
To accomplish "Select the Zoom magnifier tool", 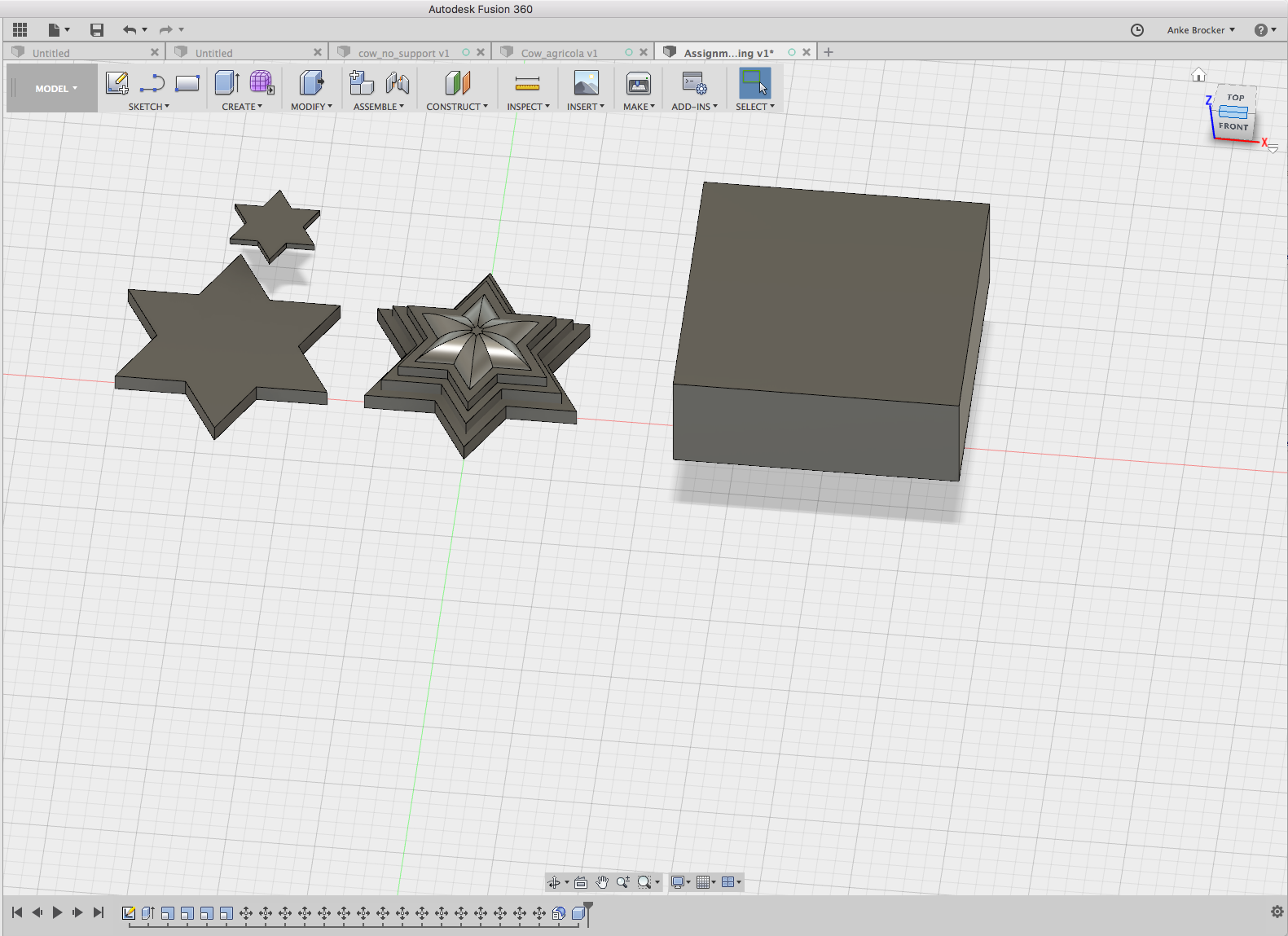I will click(623, 882).
